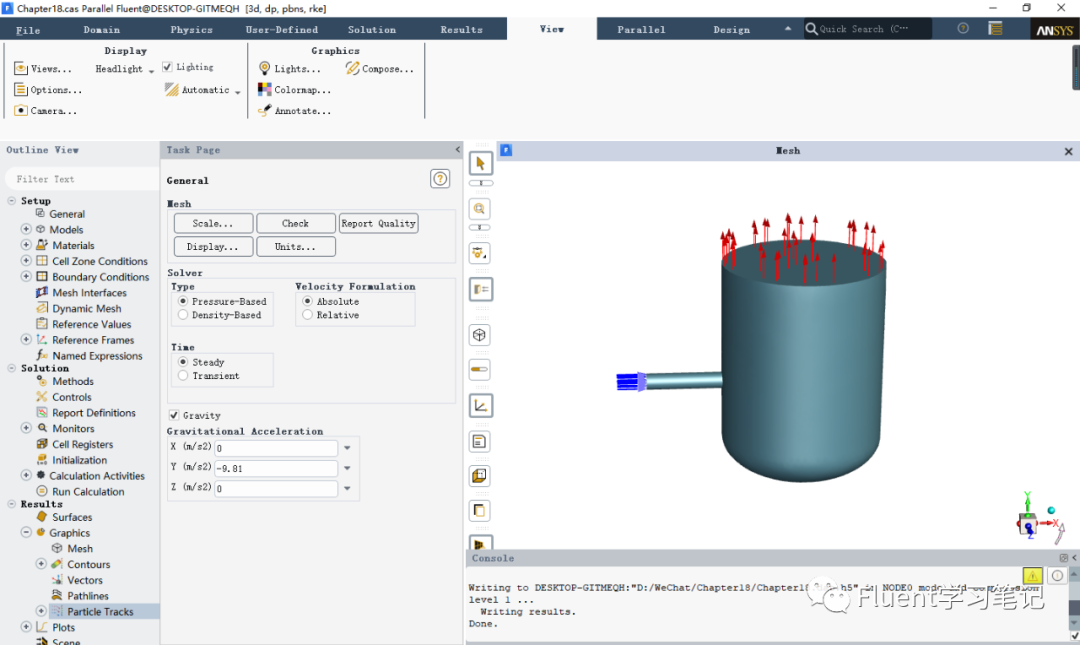Click the Filter Text outline field
Viewport: 1080px width, 645px height.
(81, 178)
